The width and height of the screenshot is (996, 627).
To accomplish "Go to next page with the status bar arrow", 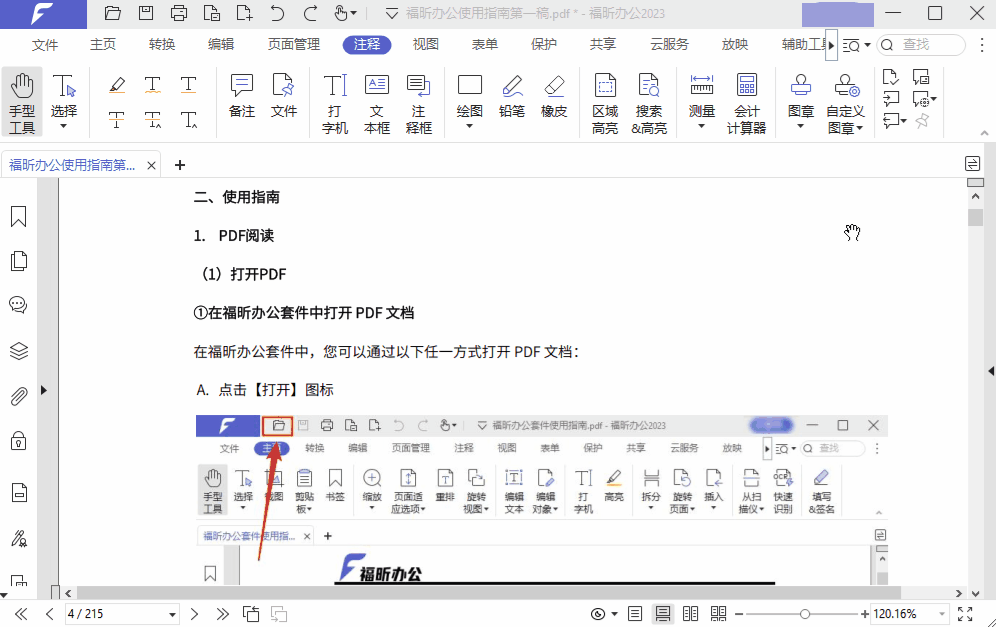I will coord(194,613).
